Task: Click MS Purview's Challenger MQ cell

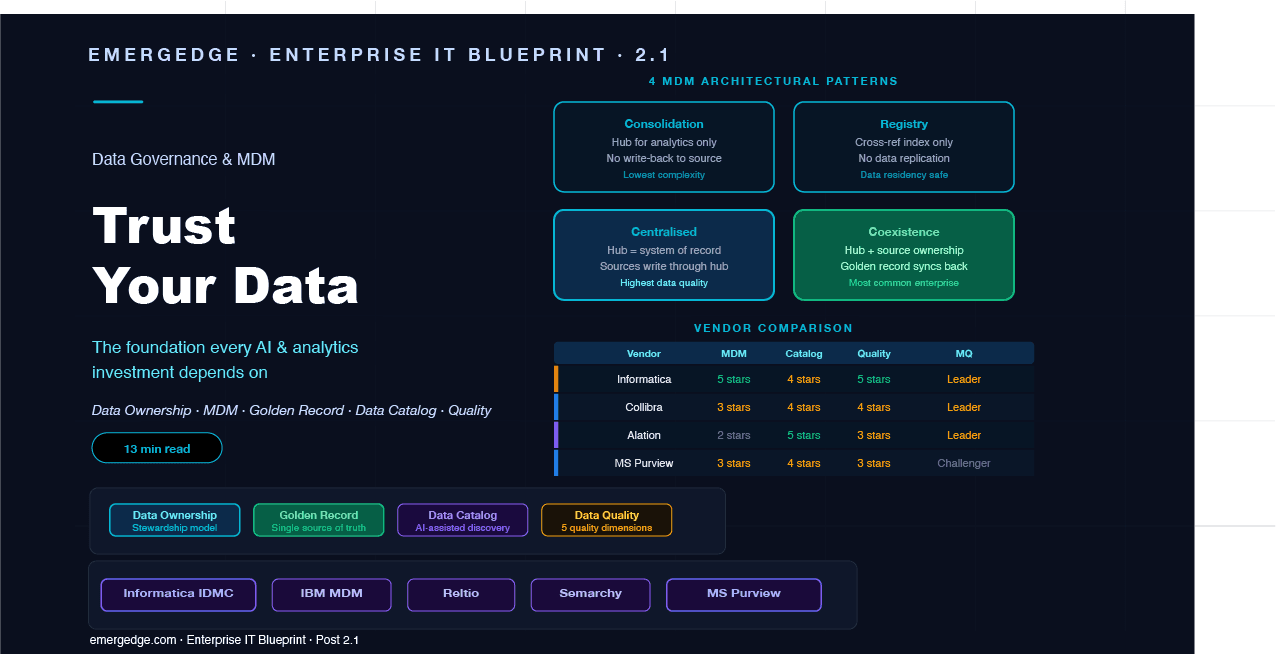Action: tap(964, 464)
